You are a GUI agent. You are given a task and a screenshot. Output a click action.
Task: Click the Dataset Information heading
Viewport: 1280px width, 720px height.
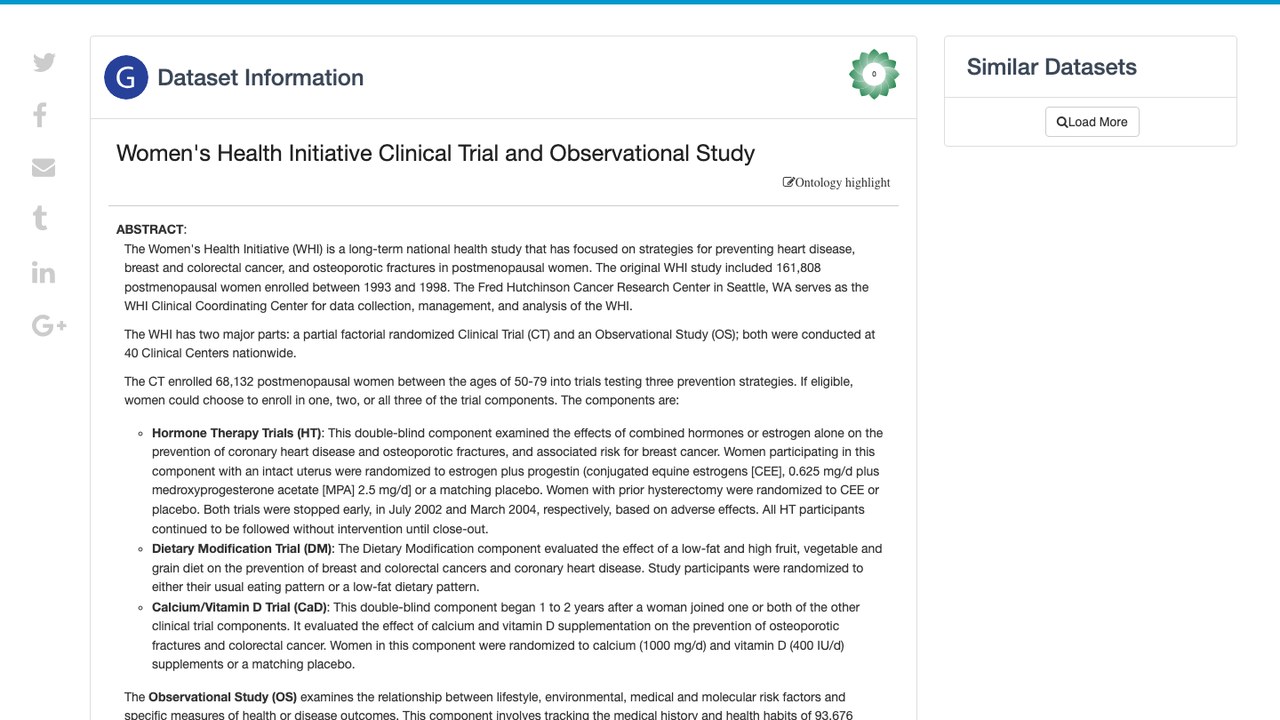click(x=261, y=78)
